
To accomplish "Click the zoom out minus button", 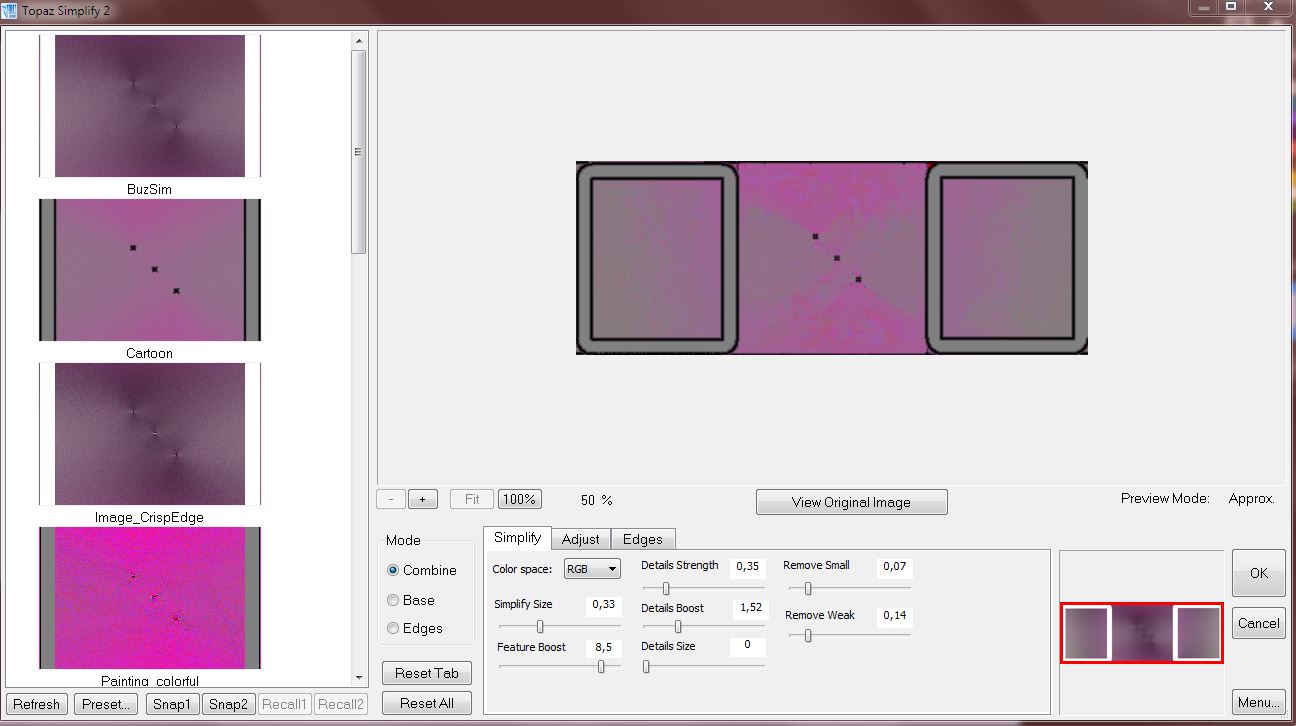I will point(391,498).
